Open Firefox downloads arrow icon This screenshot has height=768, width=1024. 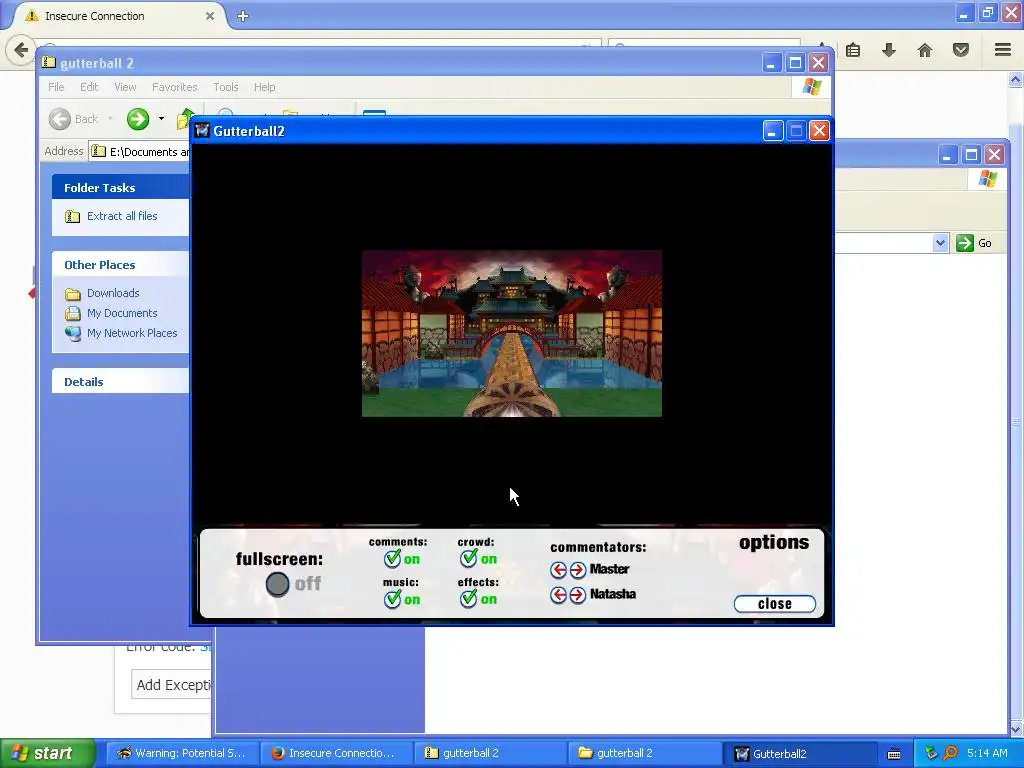[889, 50]
